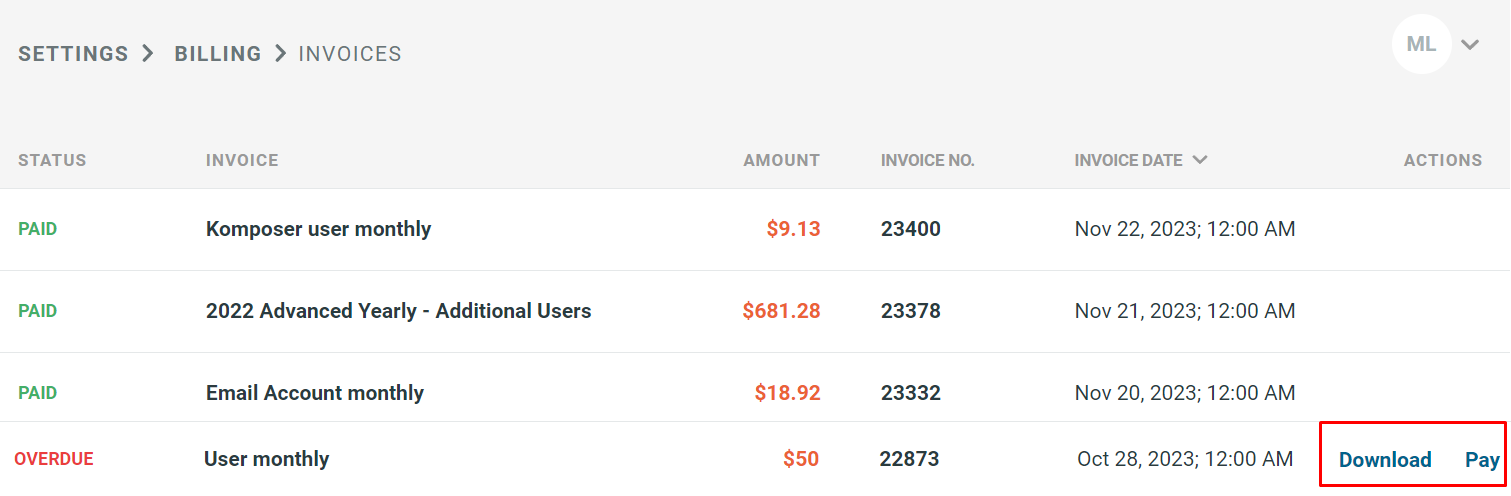The width and height of the screenshot is (1511, 496).
Task: Click the $18.92 amount
Action: tap(787, 393)
